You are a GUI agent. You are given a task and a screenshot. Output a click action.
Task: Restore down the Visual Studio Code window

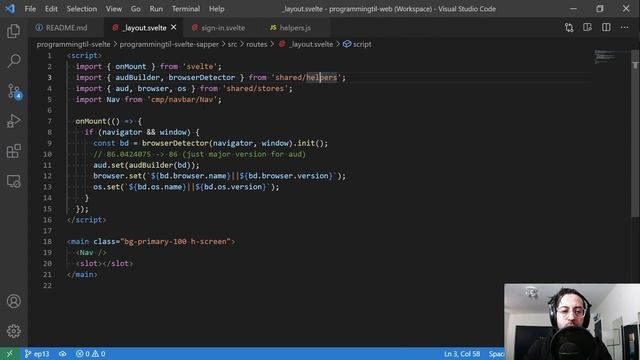(600, 9)
